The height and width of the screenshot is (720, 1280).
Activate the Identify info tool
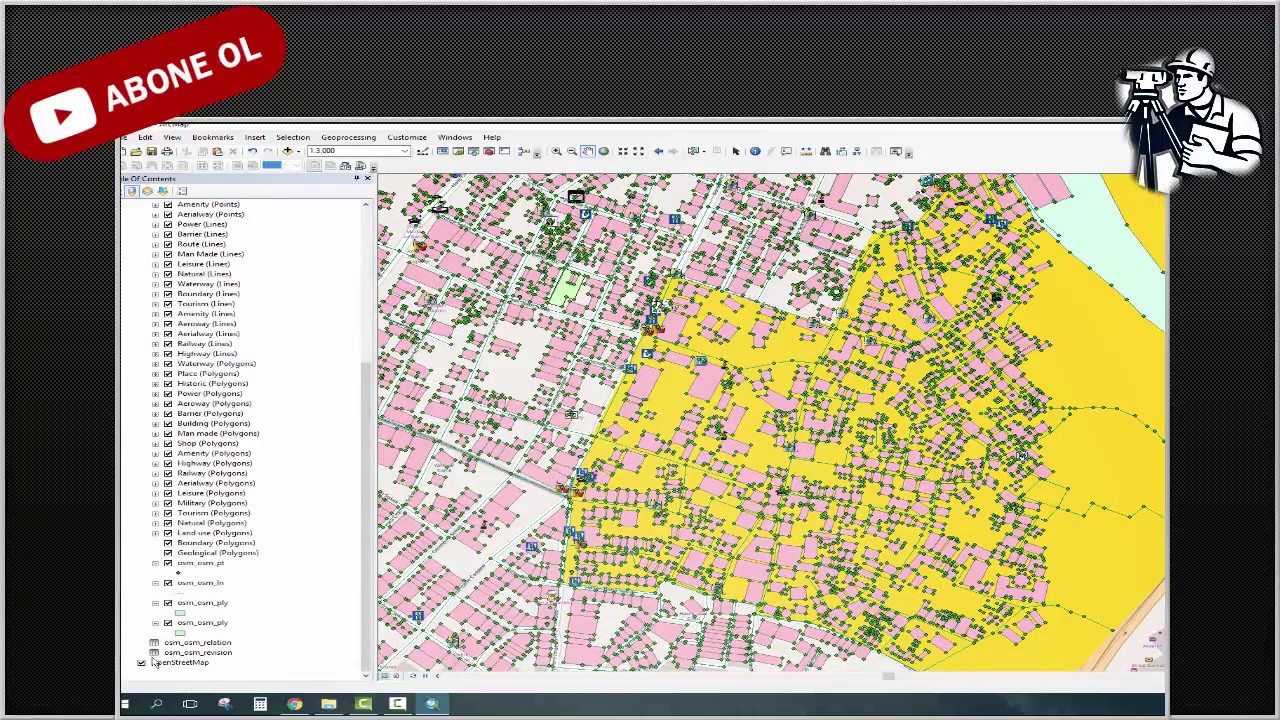point(755,151)
